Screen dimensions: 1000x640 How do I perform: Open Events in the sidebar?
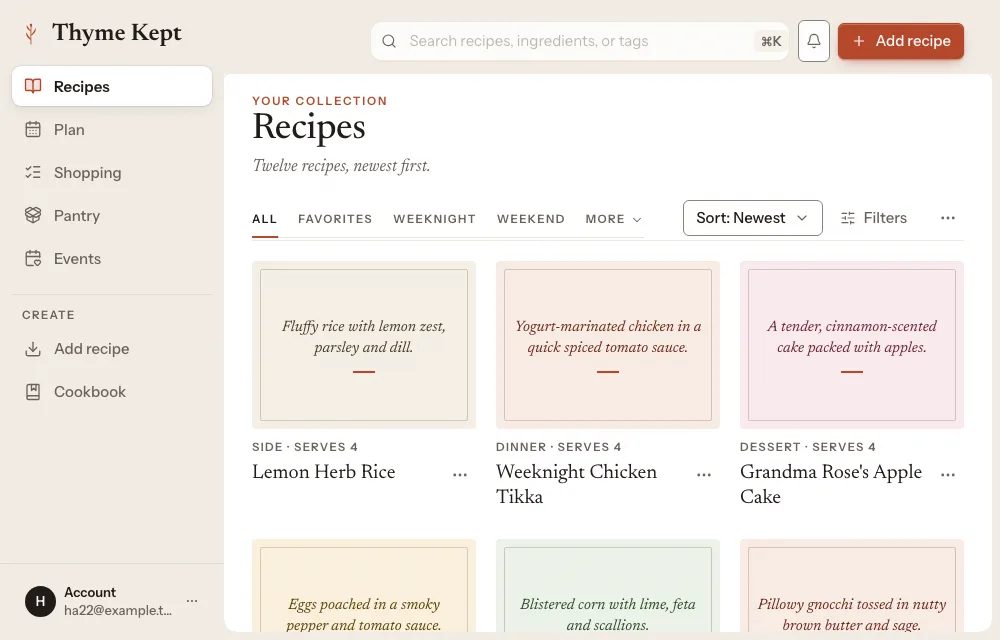point(112,258)
